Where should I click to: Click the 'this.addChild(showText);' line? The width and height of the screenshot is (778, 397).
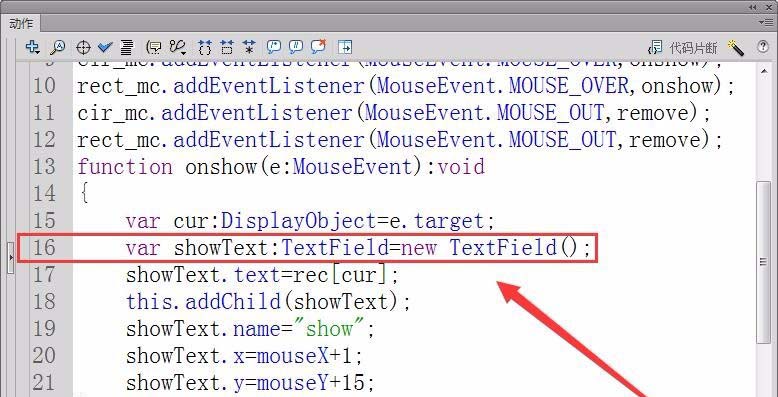click(x=268, y=301)
